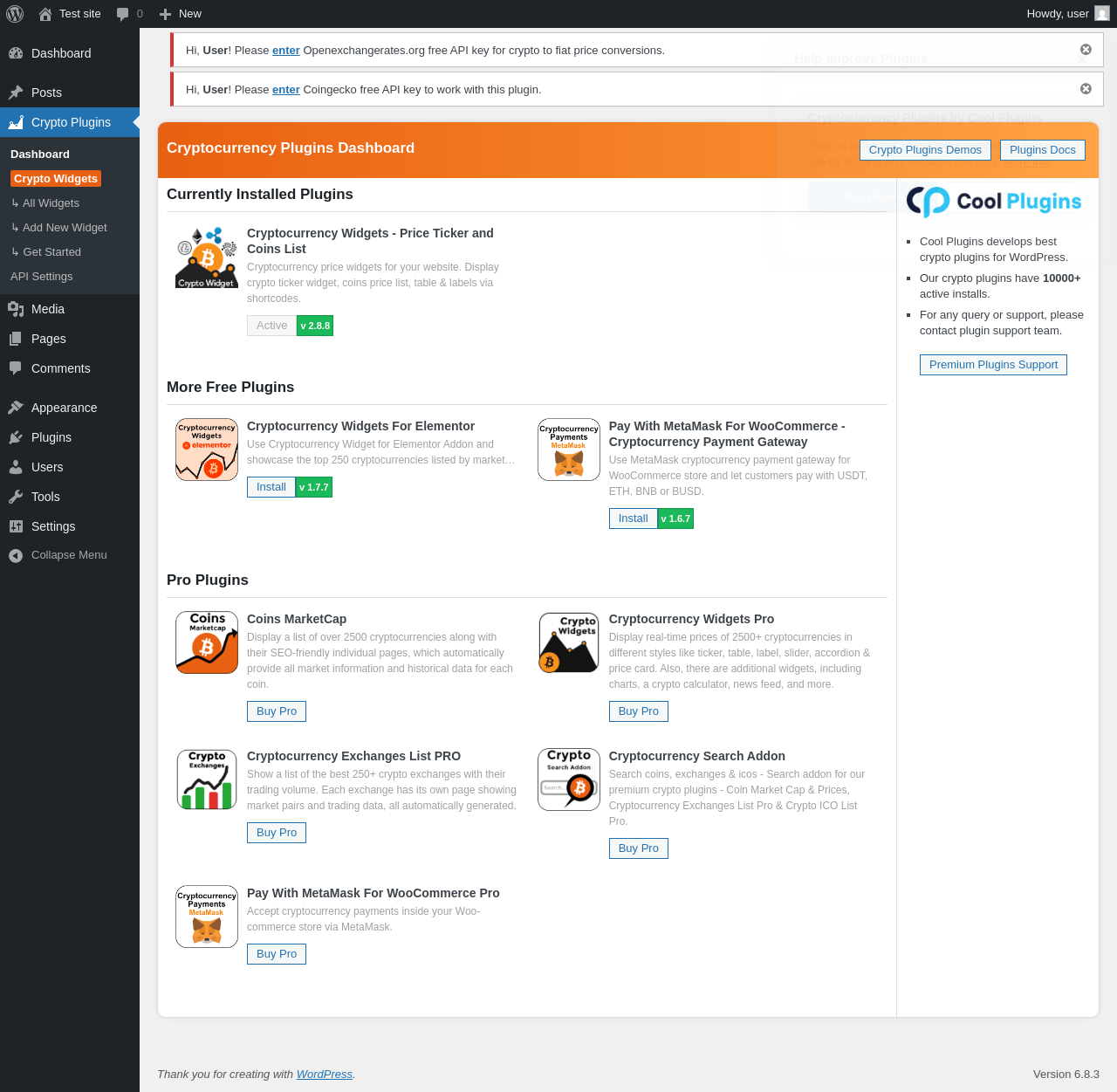The width and height of the screenshot is (1117, 1092).
Task: Buy Pro for Coins MarketCap
Action: 277,711
